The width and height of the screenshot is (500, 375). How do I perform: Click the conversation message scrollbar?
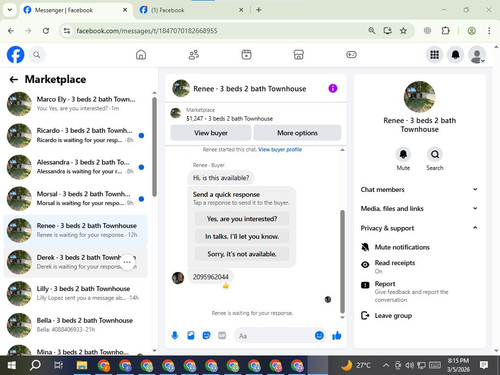point(342,261)
